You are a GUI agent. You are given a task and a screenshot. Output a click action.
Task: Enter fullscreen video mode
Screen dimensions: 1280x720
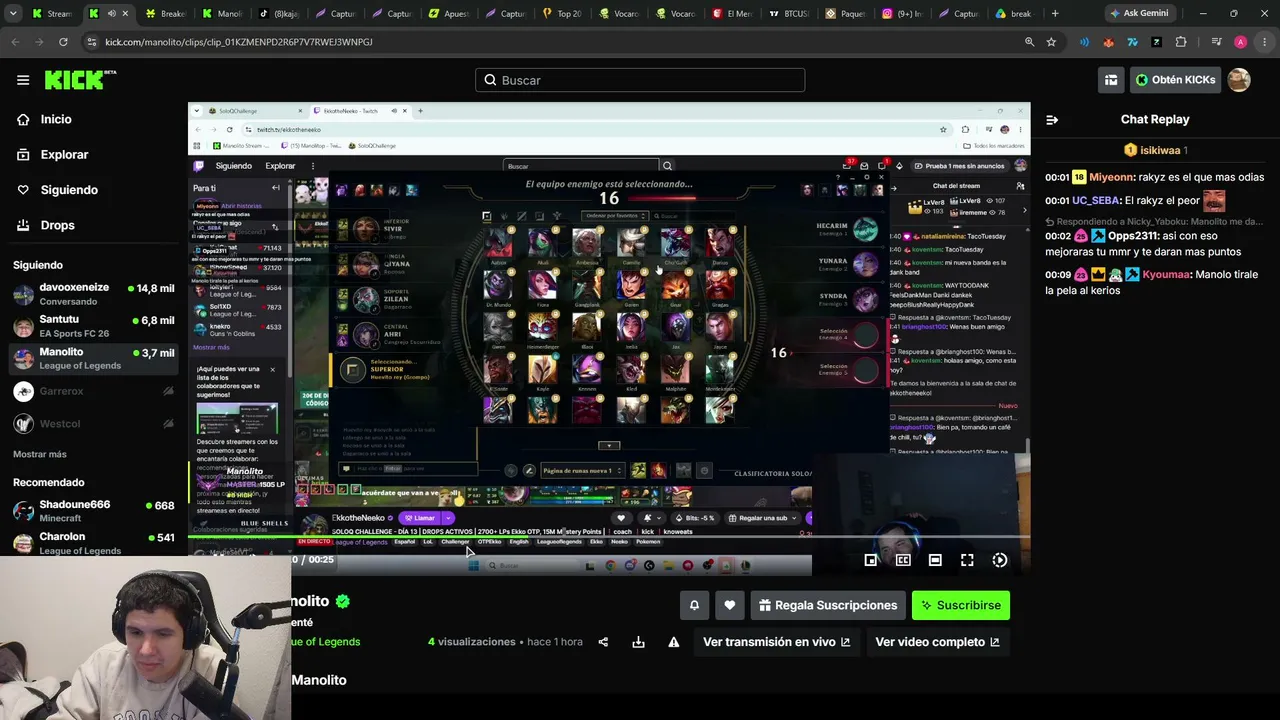tap(967, 560)
